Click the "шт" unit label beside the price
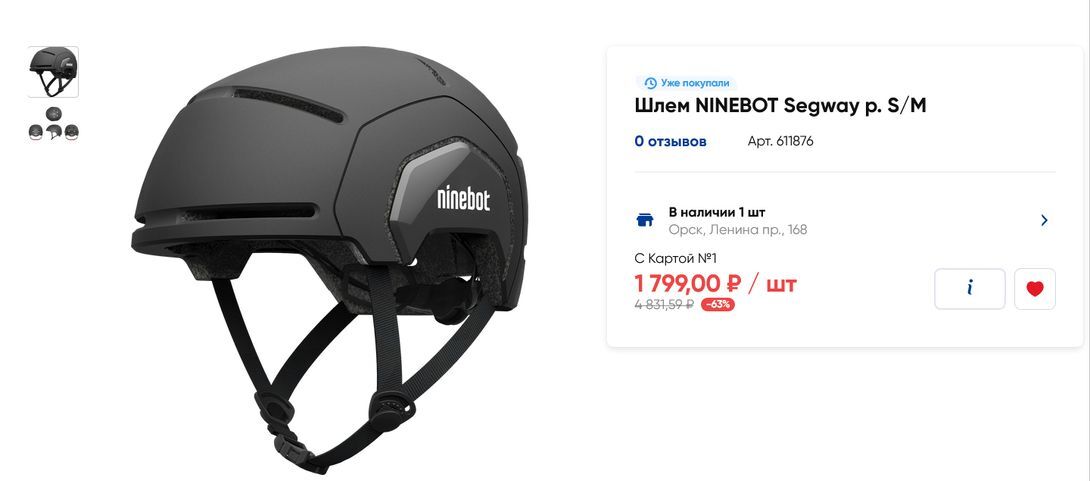Viewport: 1090px width, 481px height. point(781,284)
